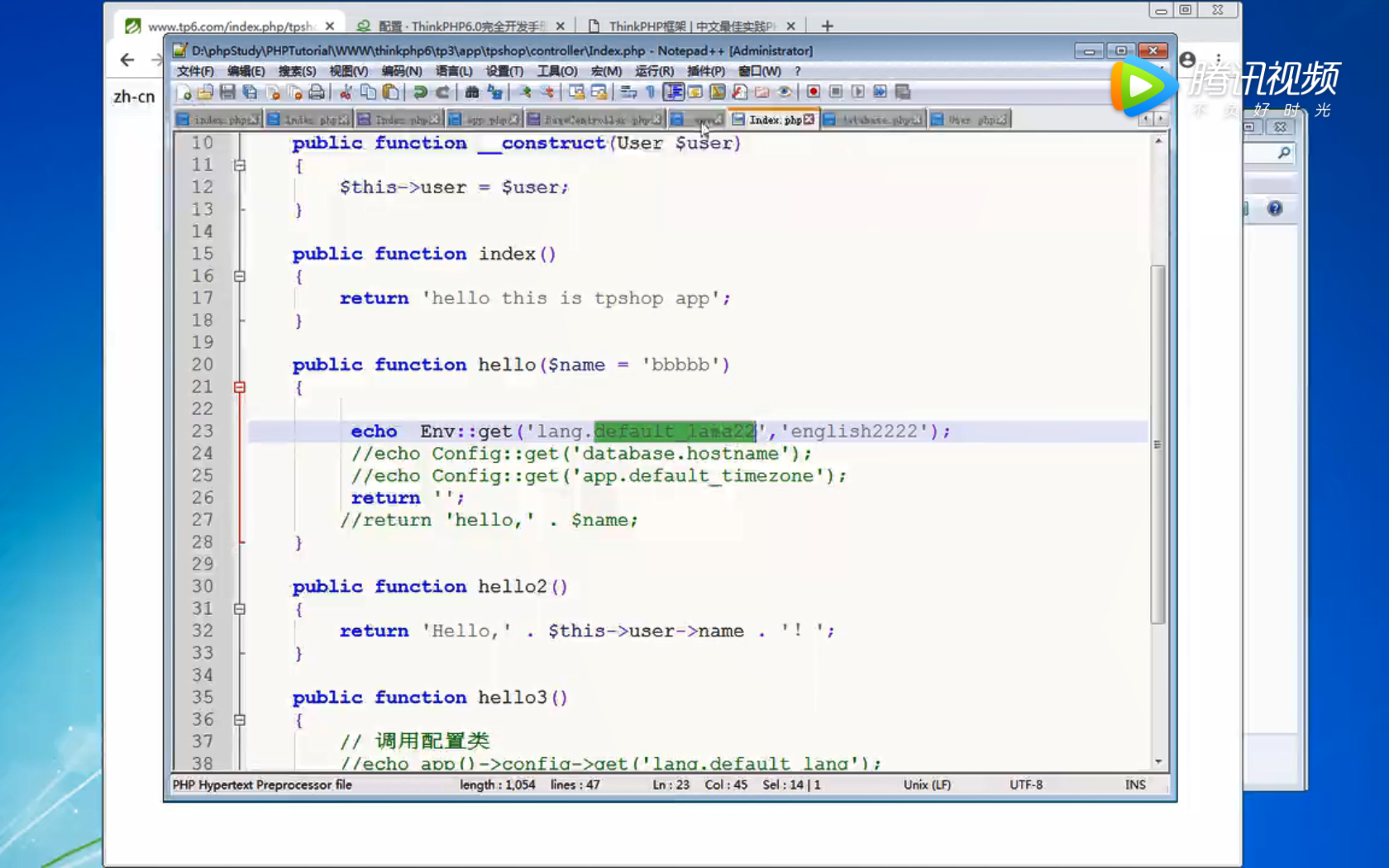Toggle synchronize vertical scrolling
1389x868 pixels.
pos(576,92)
